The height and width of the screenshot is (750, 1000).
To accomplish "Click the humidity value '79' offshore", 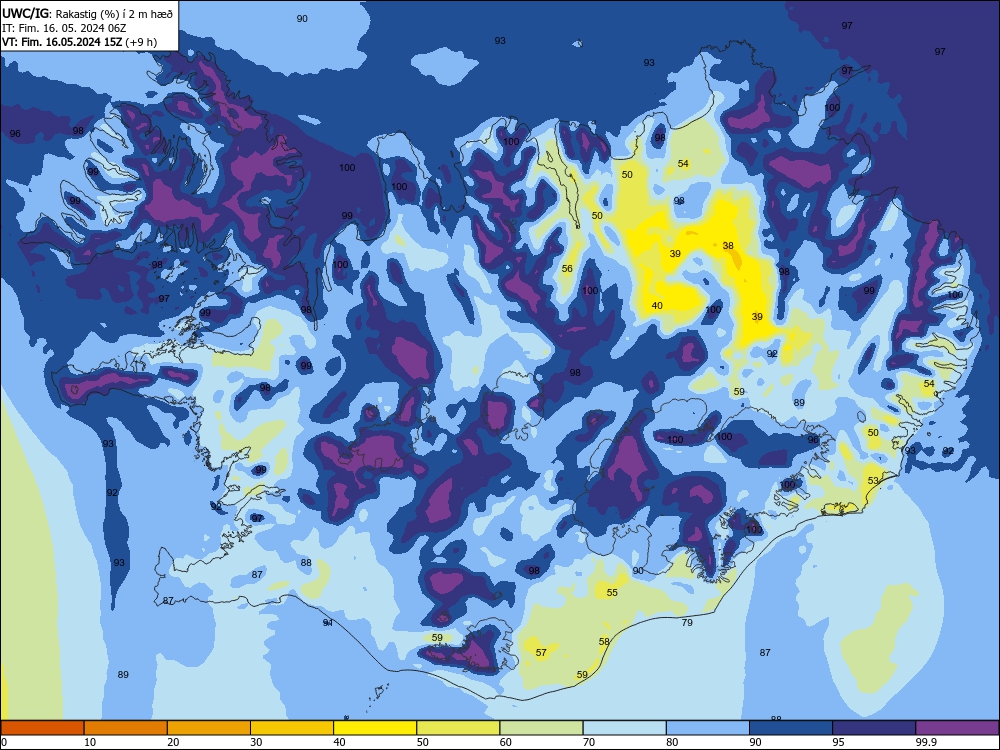I will coord(687,622).
